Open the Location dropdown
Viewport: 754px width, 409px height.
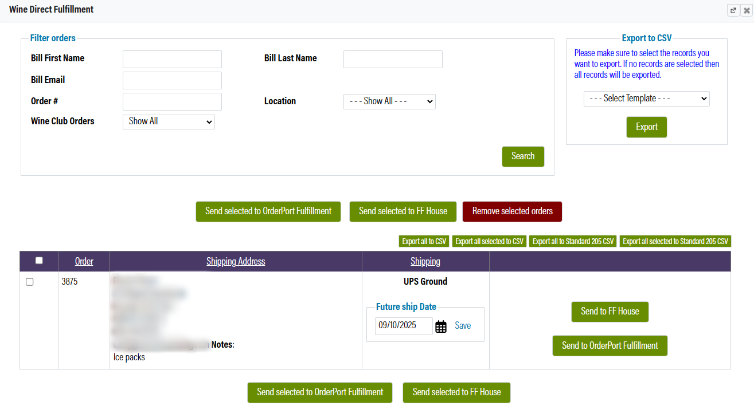click(x=390, y=101)
